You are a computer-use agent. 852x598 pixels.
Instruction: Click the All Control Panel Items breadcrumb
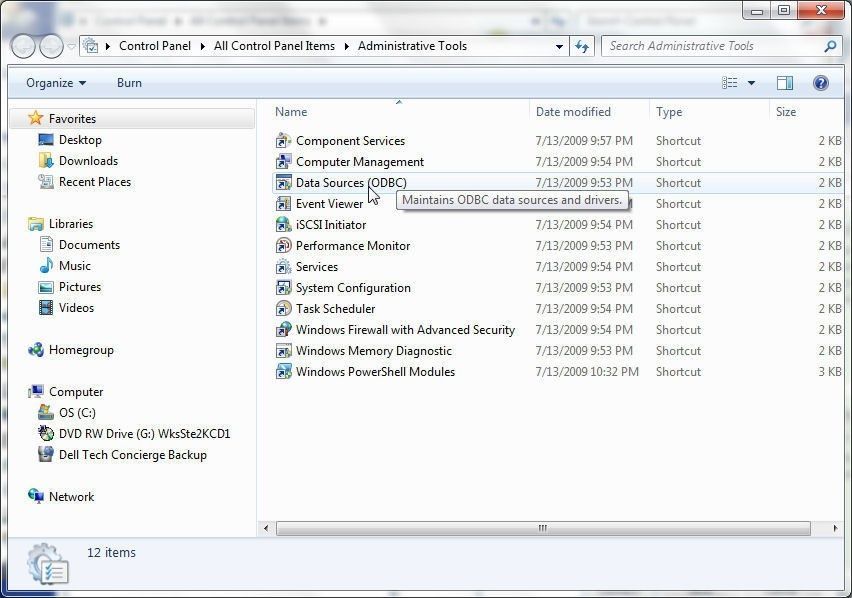click(274, 46)
